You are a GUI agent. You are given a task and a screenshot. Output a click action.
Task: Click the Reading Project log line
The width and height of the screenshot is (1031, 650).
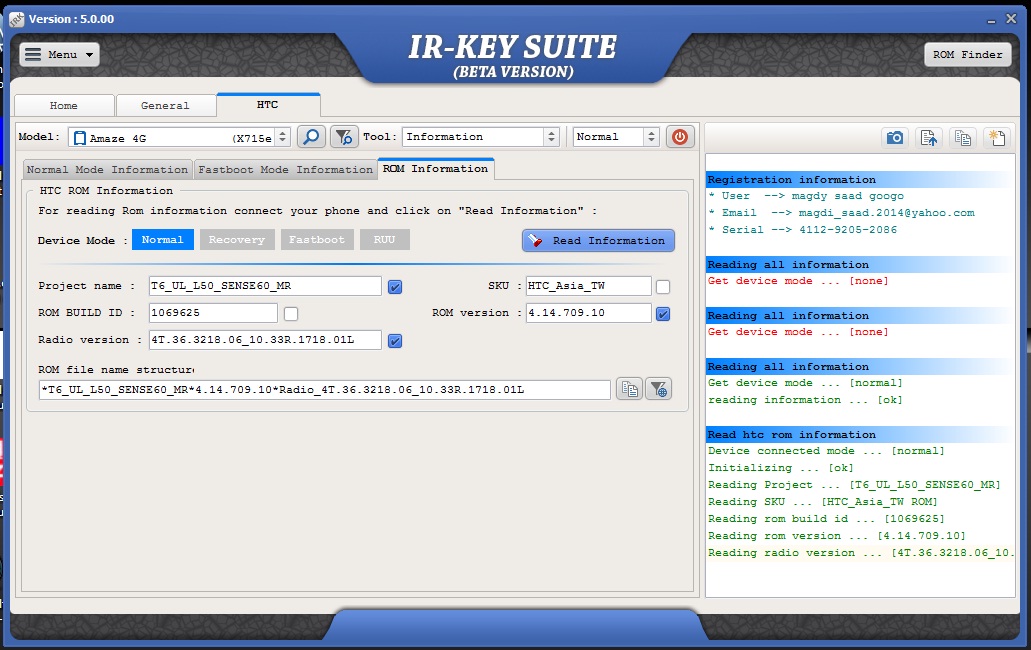coord(854,485)
